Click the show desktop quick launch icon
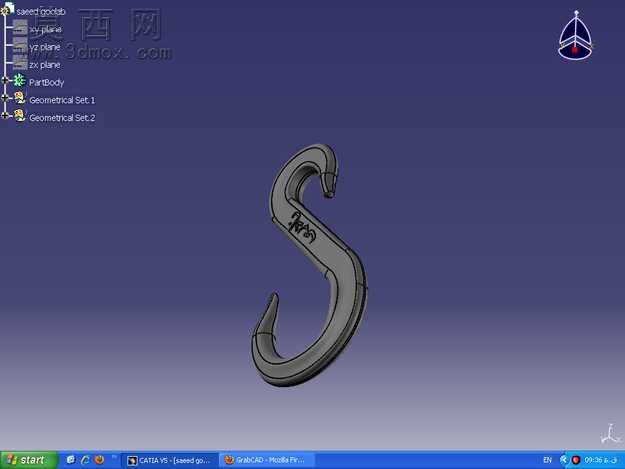This screenshot has width=625, height=469. 71,460
